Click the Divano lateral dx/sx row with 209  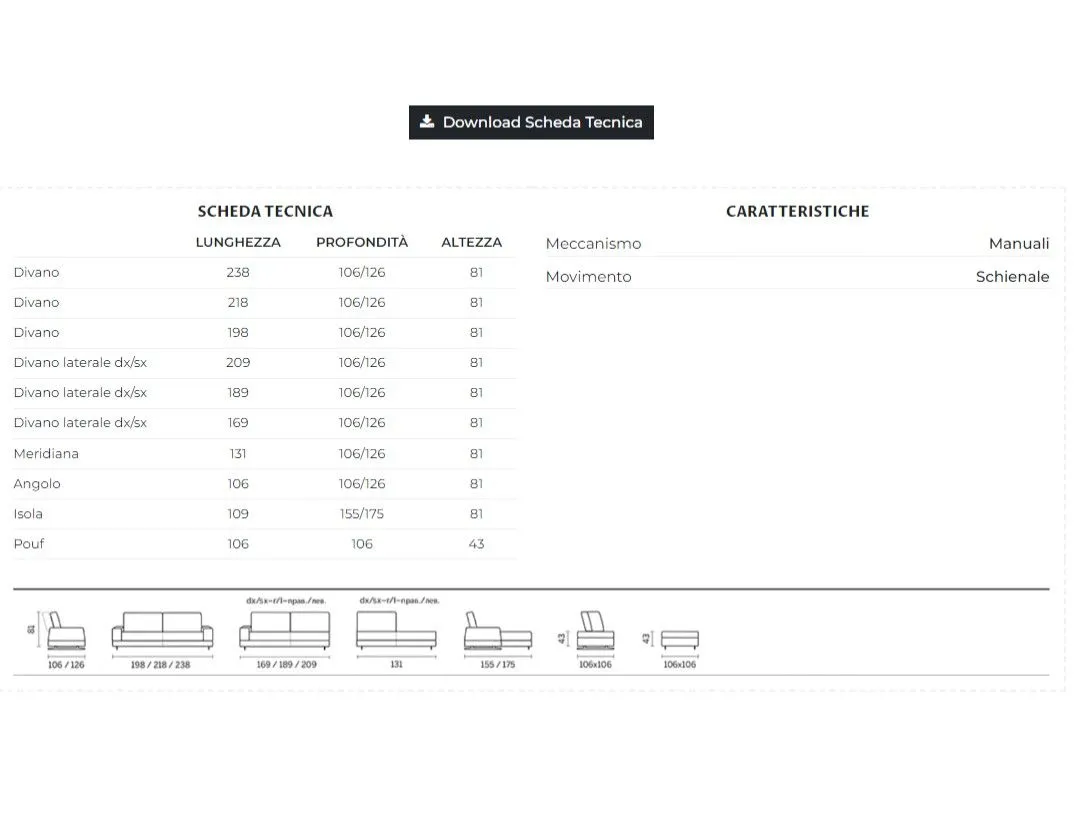(x=264, y=363)
